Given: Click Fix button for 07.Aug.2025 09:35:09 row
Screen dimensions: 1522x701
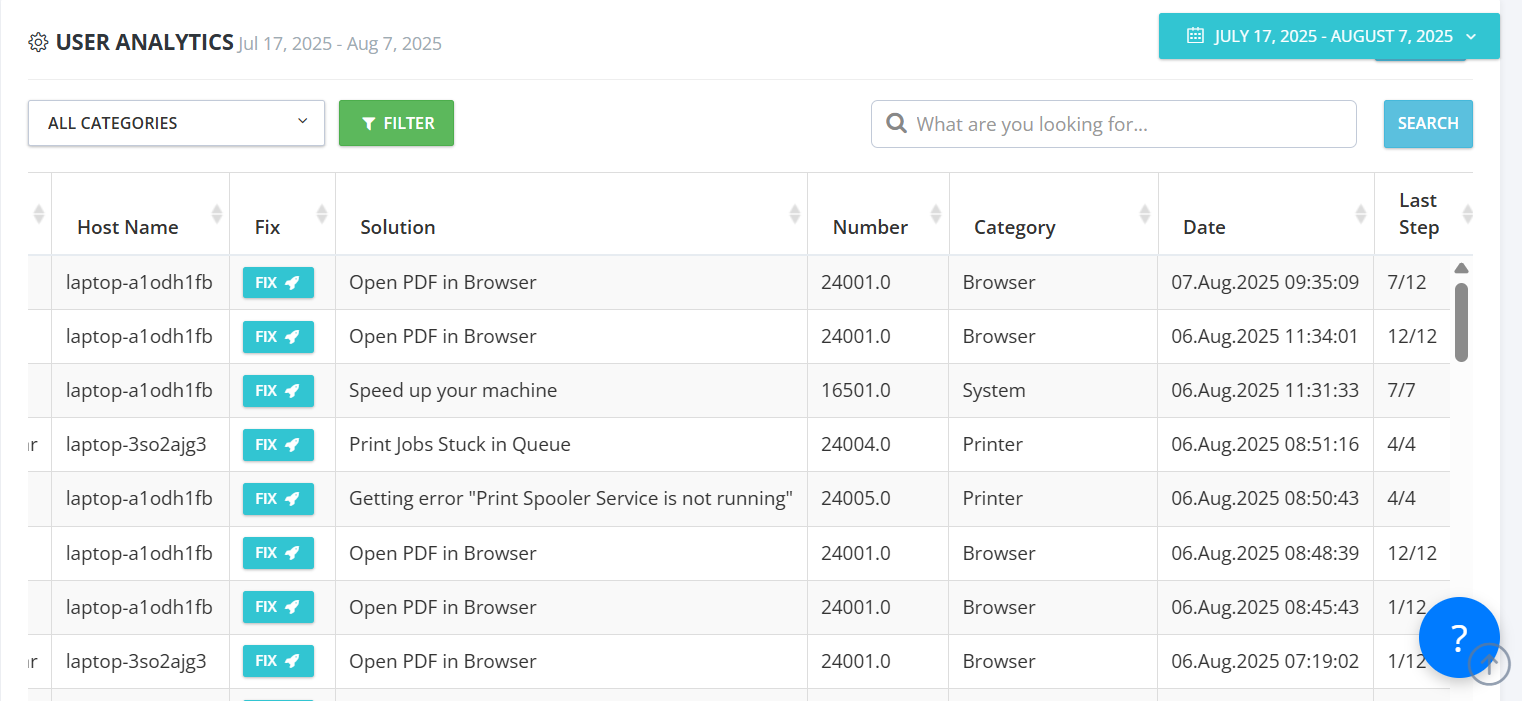Looking at the screenshot, I should coord(278,283).
